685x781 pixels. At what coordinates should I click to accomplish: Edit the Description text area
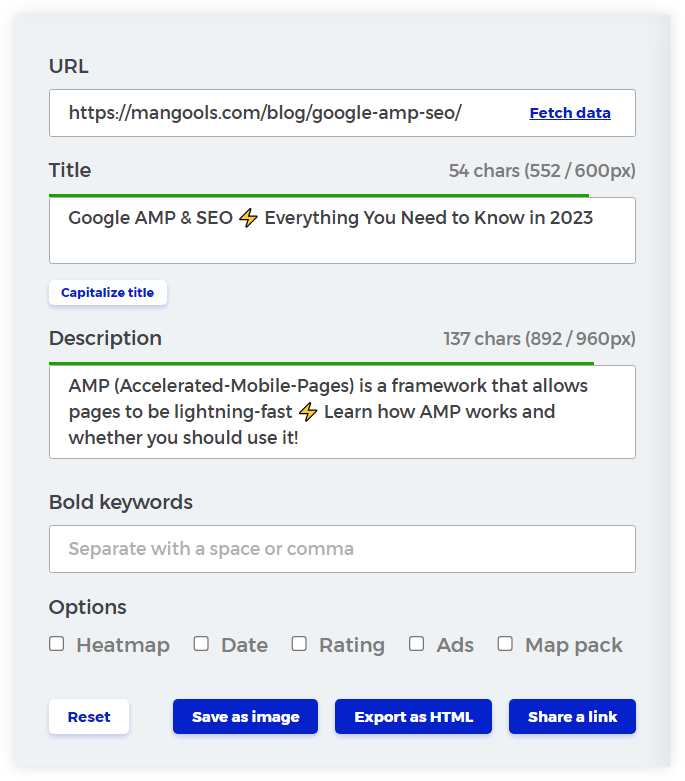click(x=342, y=412)
